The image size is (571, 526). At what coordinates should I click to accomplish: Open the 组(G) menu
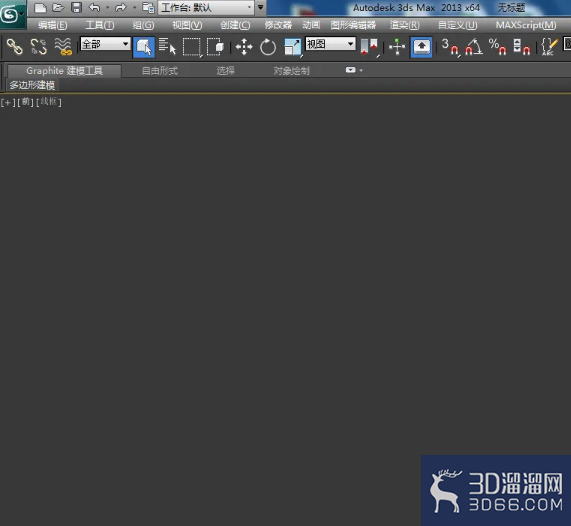click(x=143, y=25)
